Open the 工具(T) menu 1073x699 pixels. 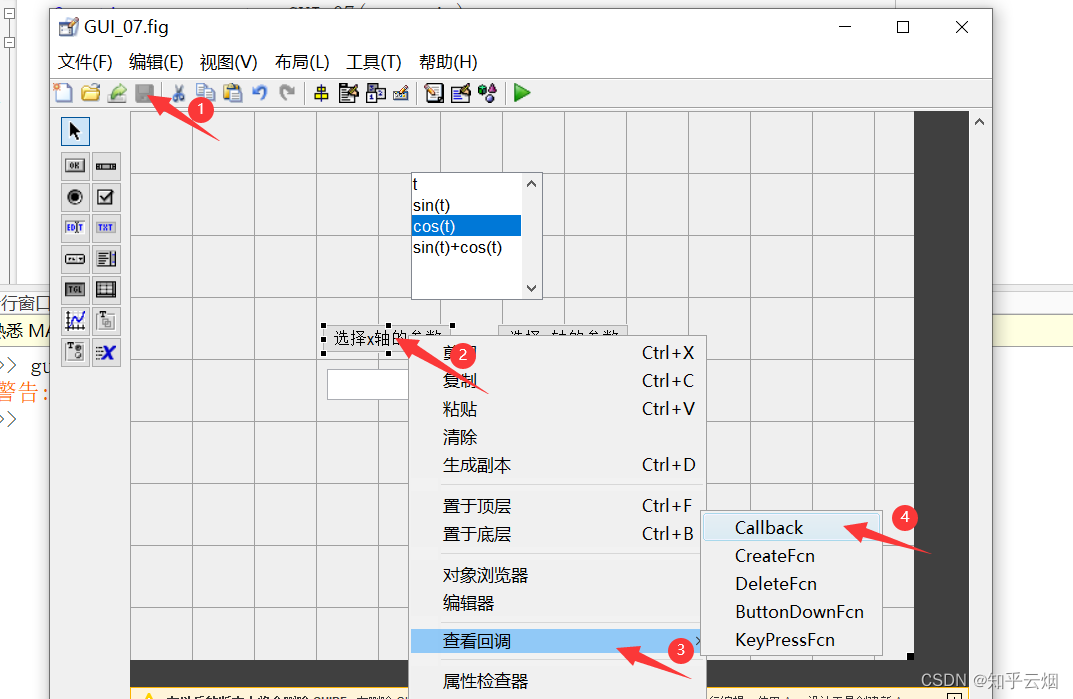(x=374, y=62)
